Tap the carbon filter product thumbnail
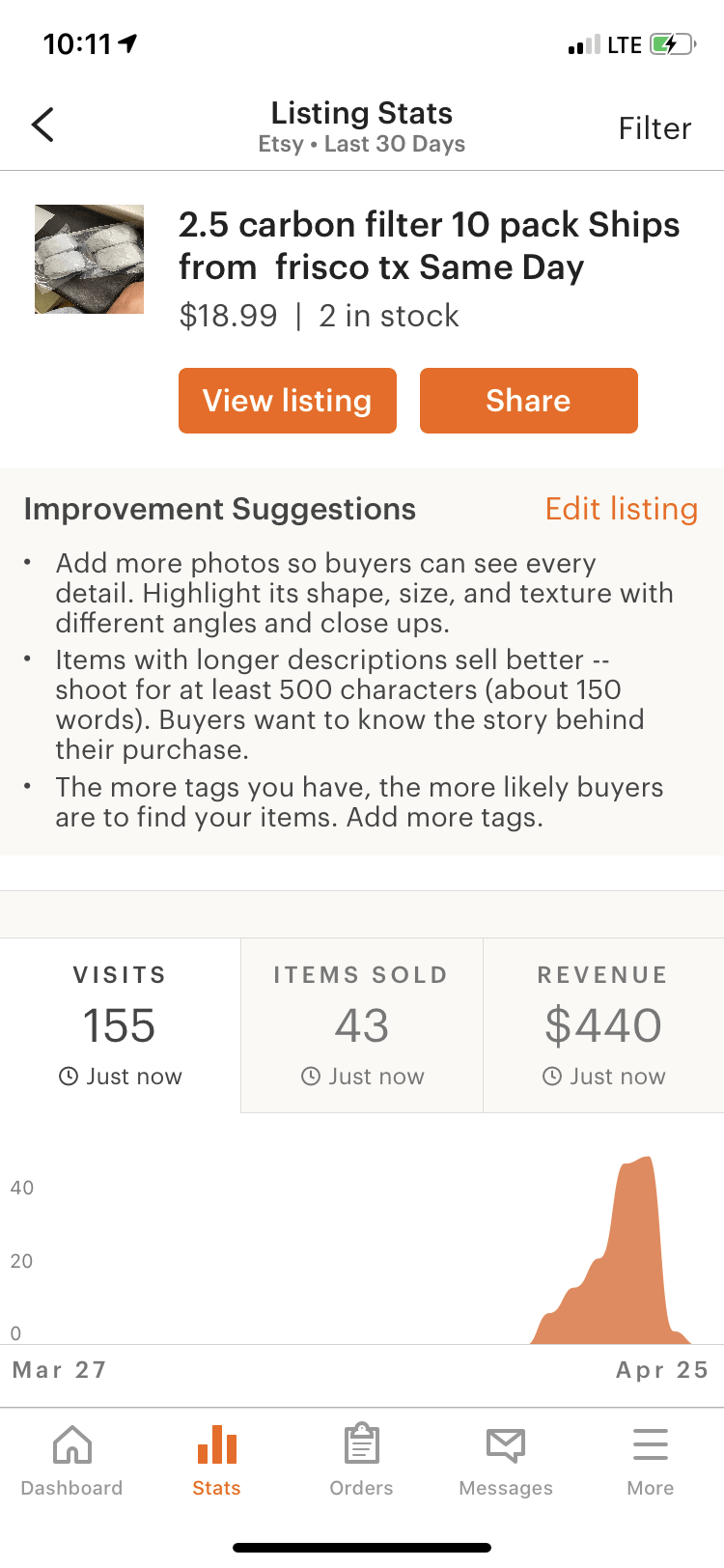Viewport: 724px width, 1568px height. click(x=90, y=259)
